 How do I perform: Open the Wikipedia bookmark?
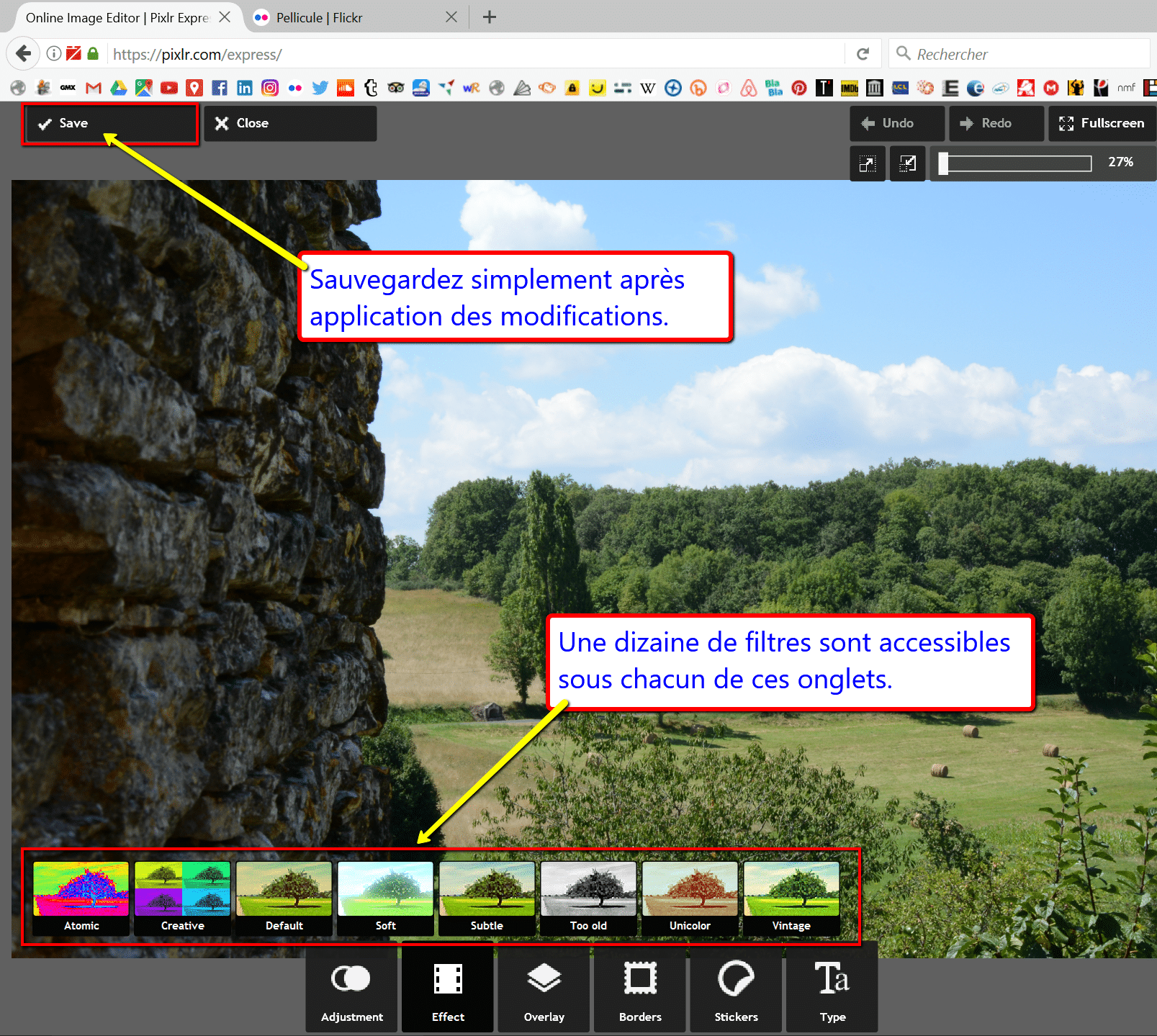pos(648,88)
